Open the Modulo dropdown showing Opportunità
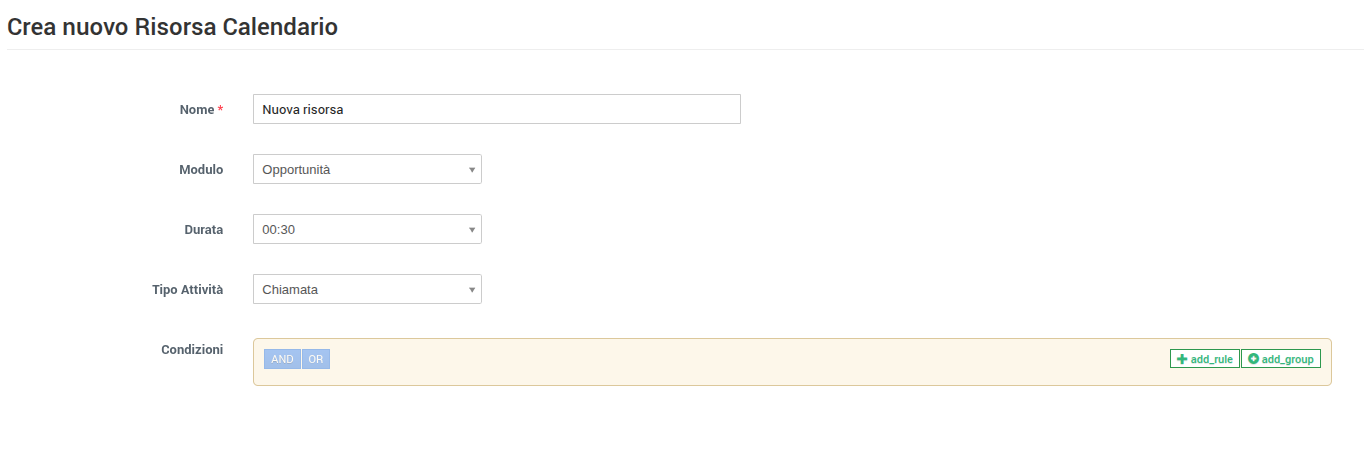Screen dimensions: 1364x466 (360, 170)
